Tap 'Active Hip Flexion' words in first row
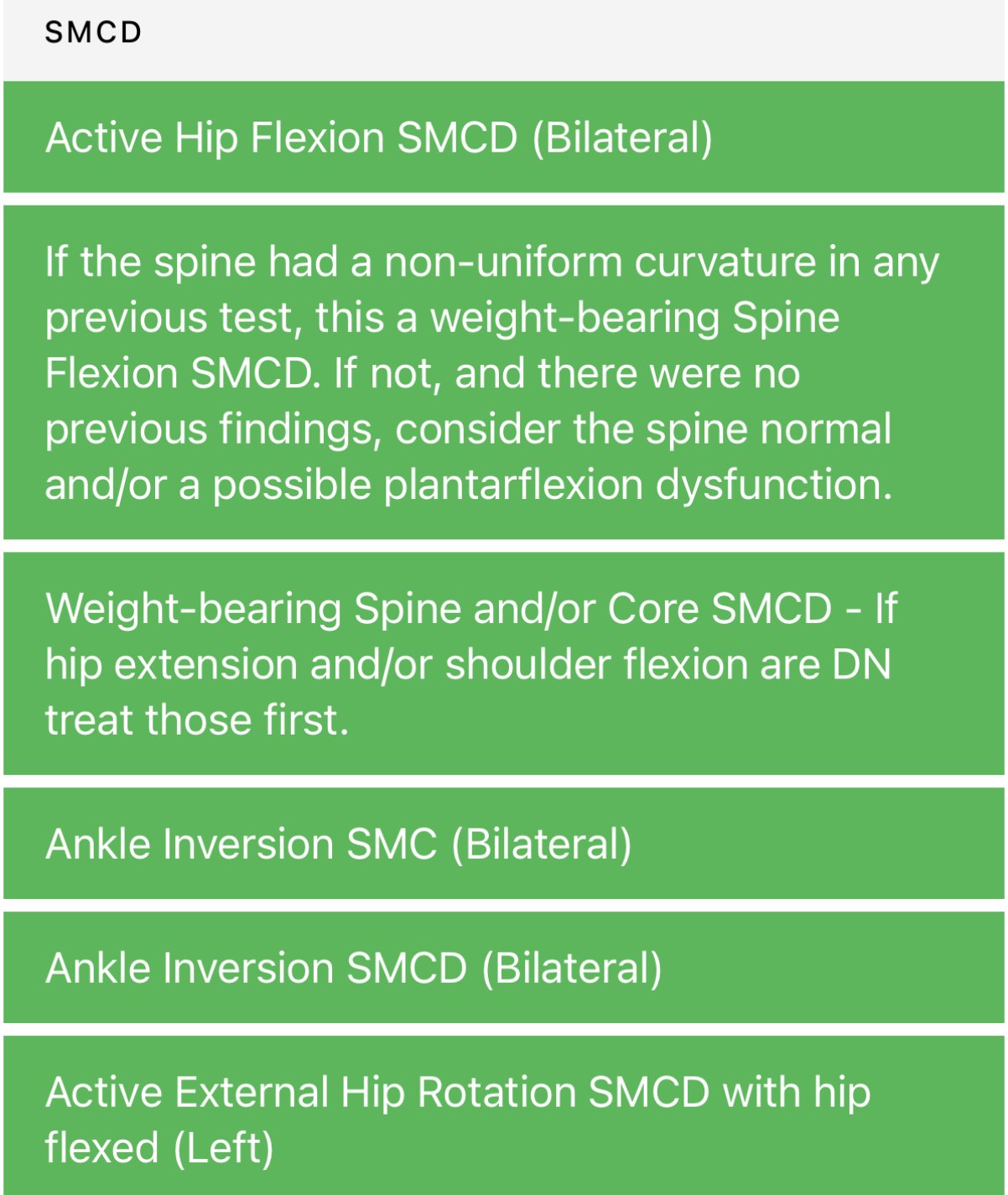This screenshot has height=1195, width=1008. (x=215, y=138)
